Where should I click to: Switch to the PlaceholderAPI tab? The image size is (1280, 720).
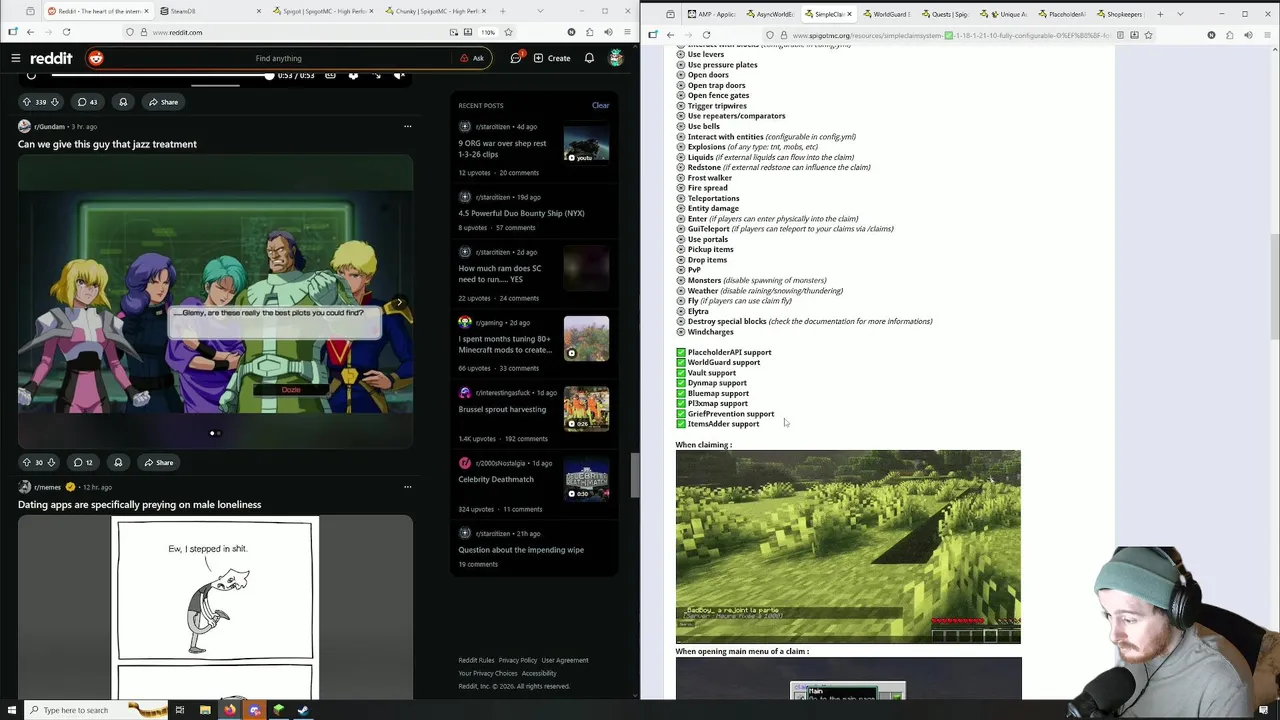pyautogui.click(x=1062, y=14)
